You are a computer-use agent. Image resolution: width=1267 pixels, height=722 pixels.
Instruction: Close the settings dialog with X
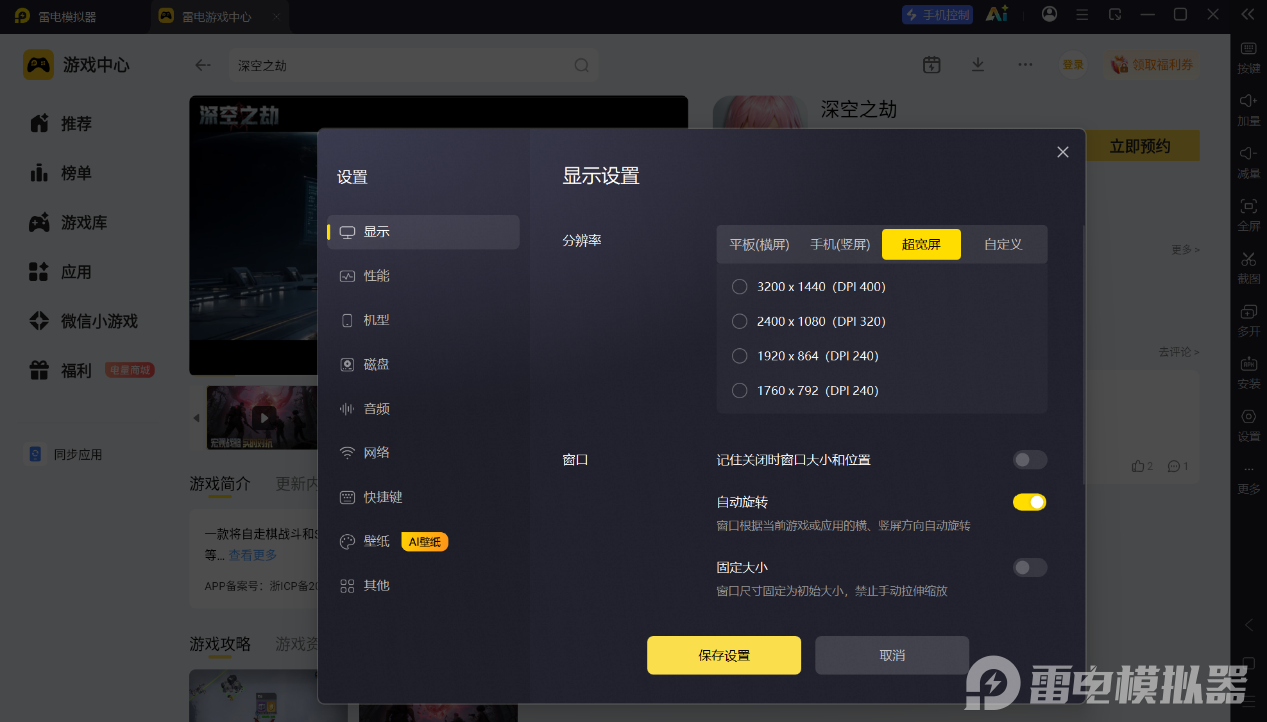pos(1063,152)
